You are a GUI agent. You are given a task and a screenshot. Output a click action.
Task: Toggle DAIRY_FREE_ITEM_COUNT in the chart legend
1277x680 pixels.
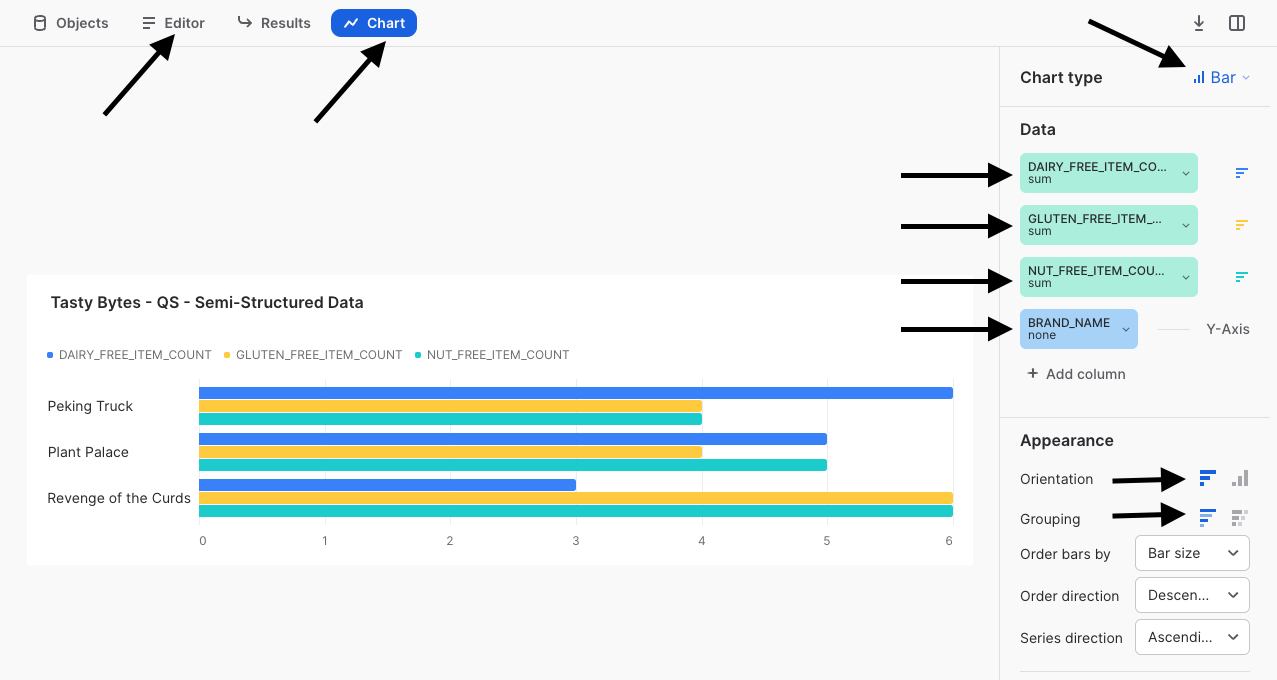click(x=128, y=354)
